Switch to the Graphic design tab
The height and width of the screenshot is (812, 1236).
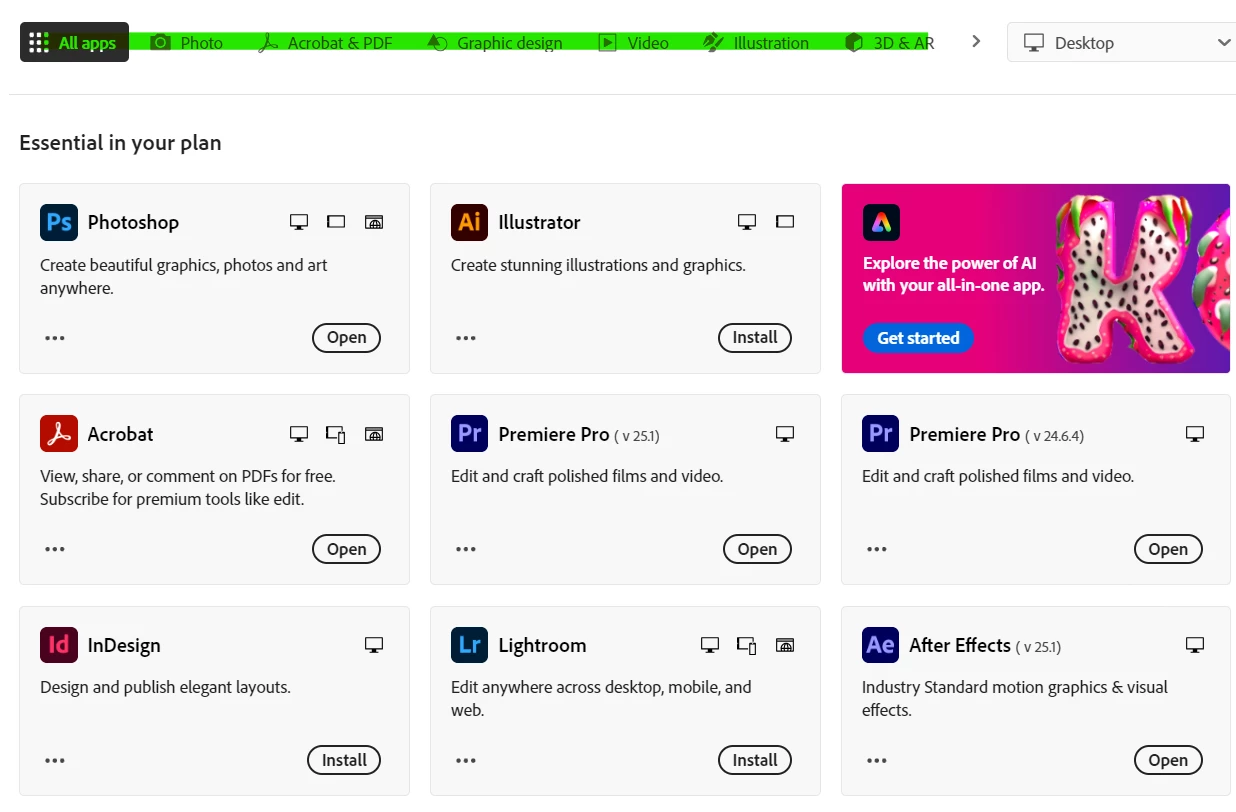click(495, 43)
